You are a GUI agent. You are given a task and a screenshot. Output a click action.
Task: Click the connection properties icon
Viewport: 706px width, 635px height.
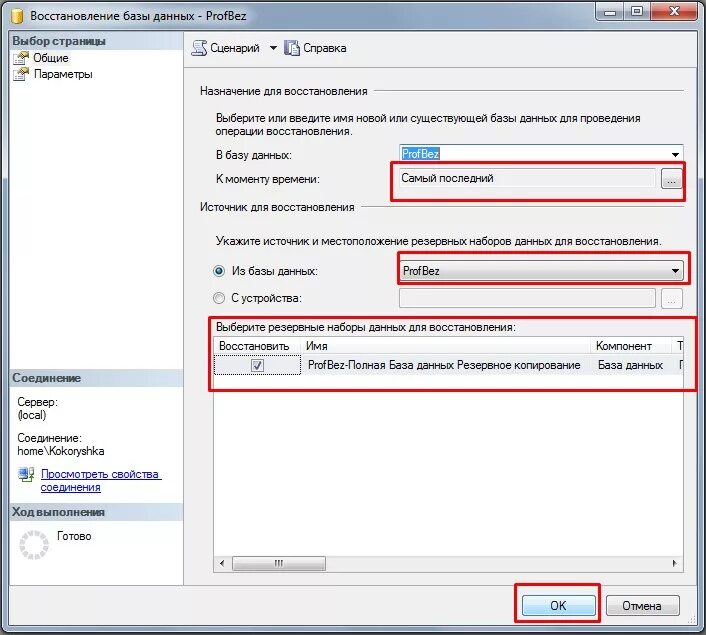click(26, 474)
